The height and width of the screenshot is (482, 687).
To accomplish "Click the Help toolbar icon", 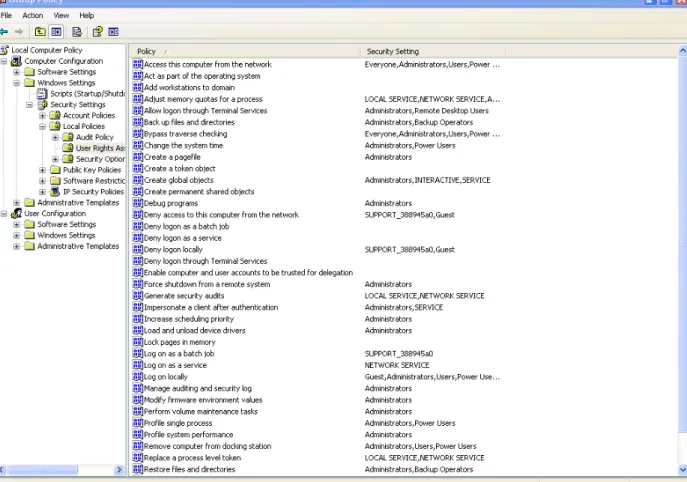I will coord(97,32).
